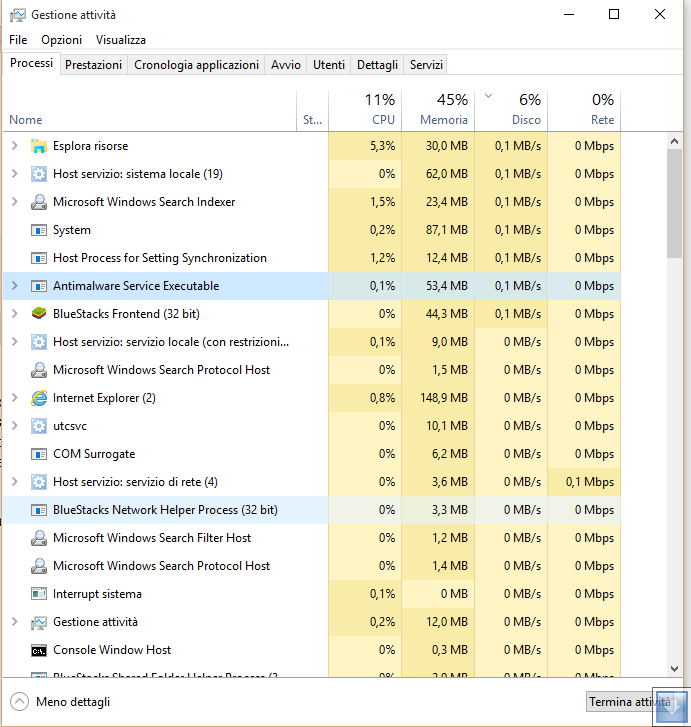Screen dimensions: 691x727
Task: Click the Gestione attività process row icon
Action: (x=39, y=622)
